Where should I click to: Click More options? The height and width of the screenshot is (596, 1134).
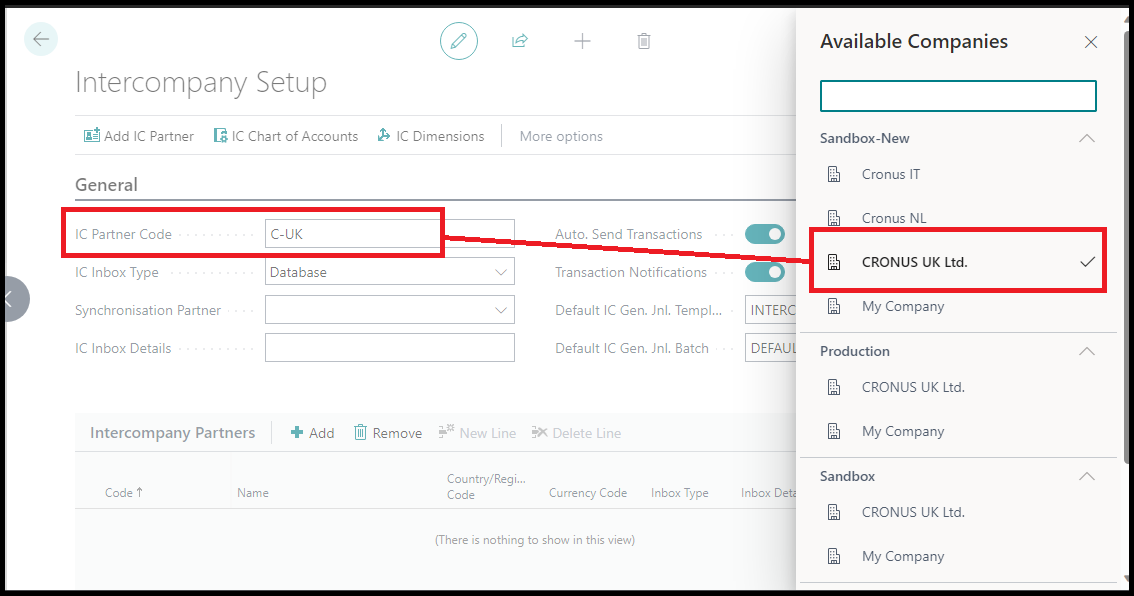[561, 136]
